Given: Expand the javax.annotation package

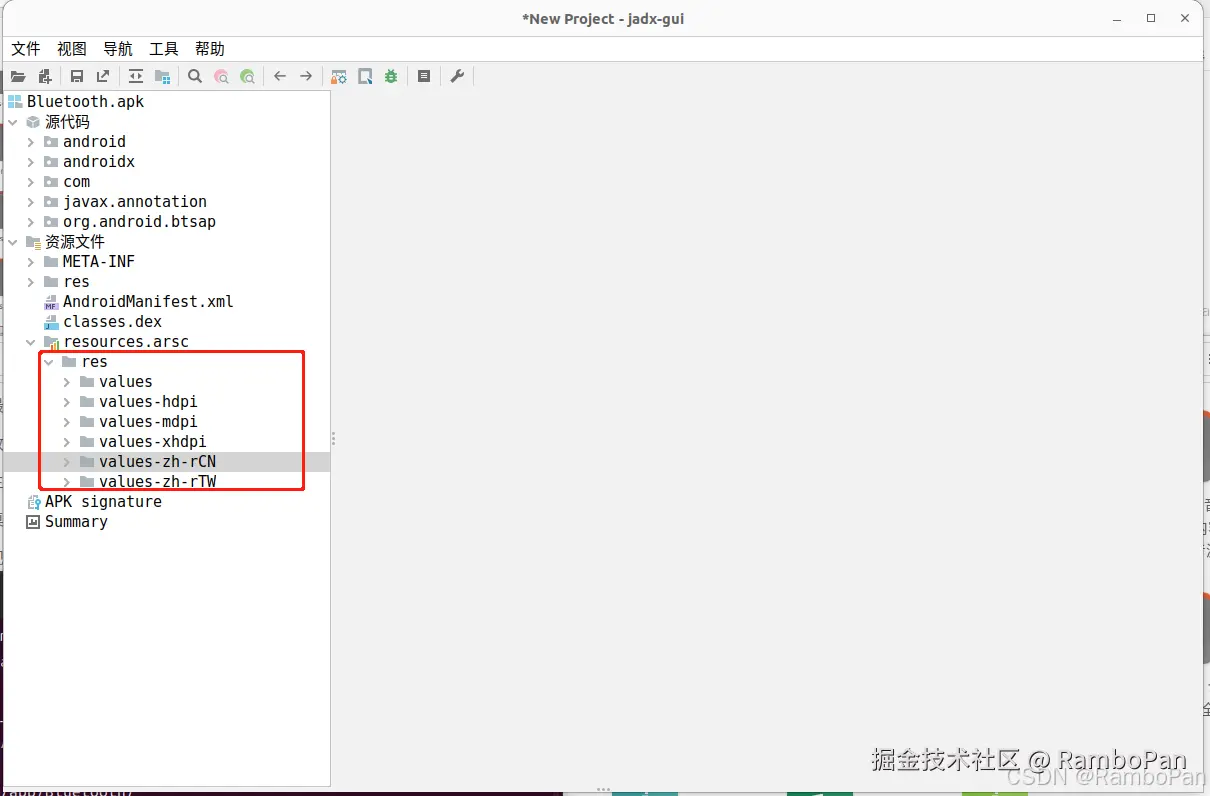Looking at the screenshot, I should click(x=31, y=202).
